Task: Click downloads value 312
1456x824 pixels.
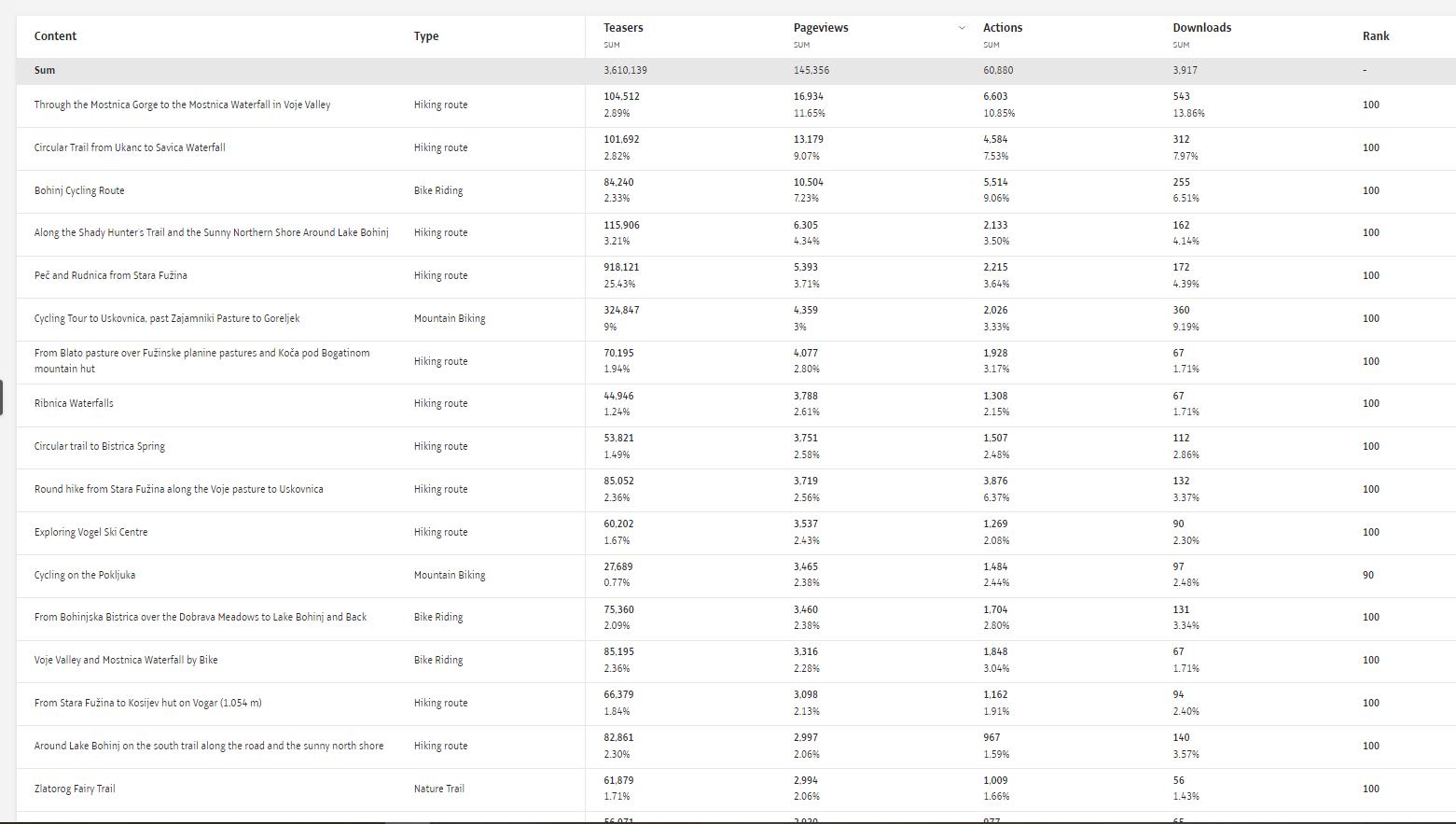Action: [x=1182, y=139]
